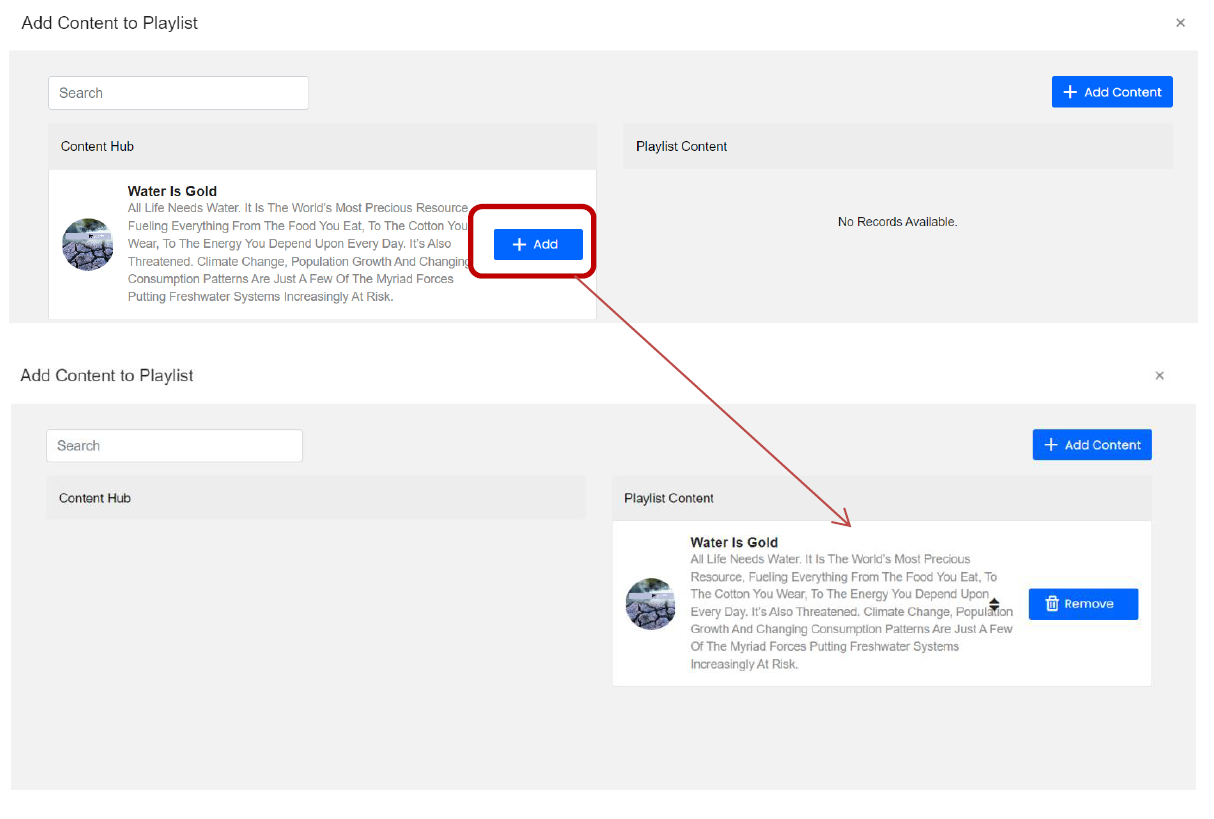Screen dimensions: 1214x819
Task: Click the Playlist Content header above No Records
Action: (x=681, y=146)
